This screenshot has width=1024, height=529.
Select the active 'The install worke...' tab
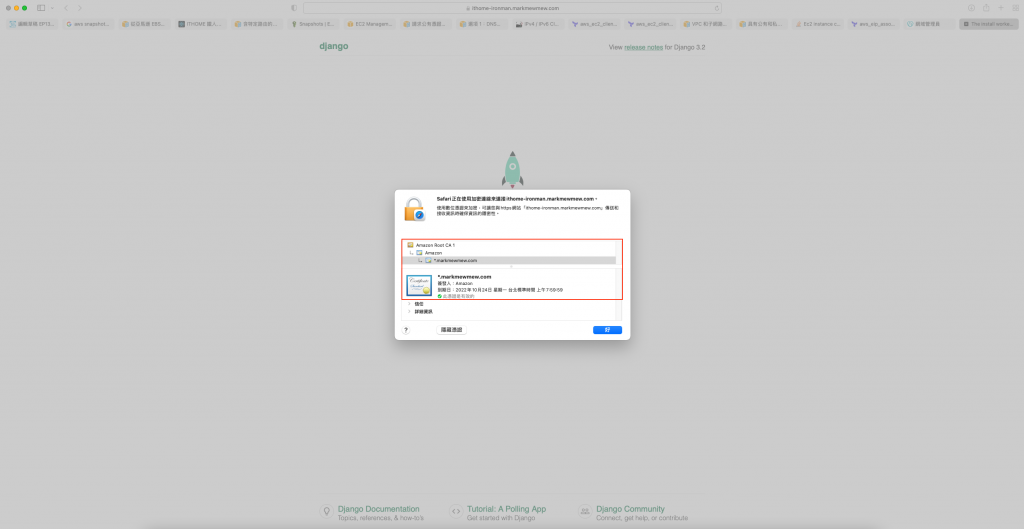989,24
